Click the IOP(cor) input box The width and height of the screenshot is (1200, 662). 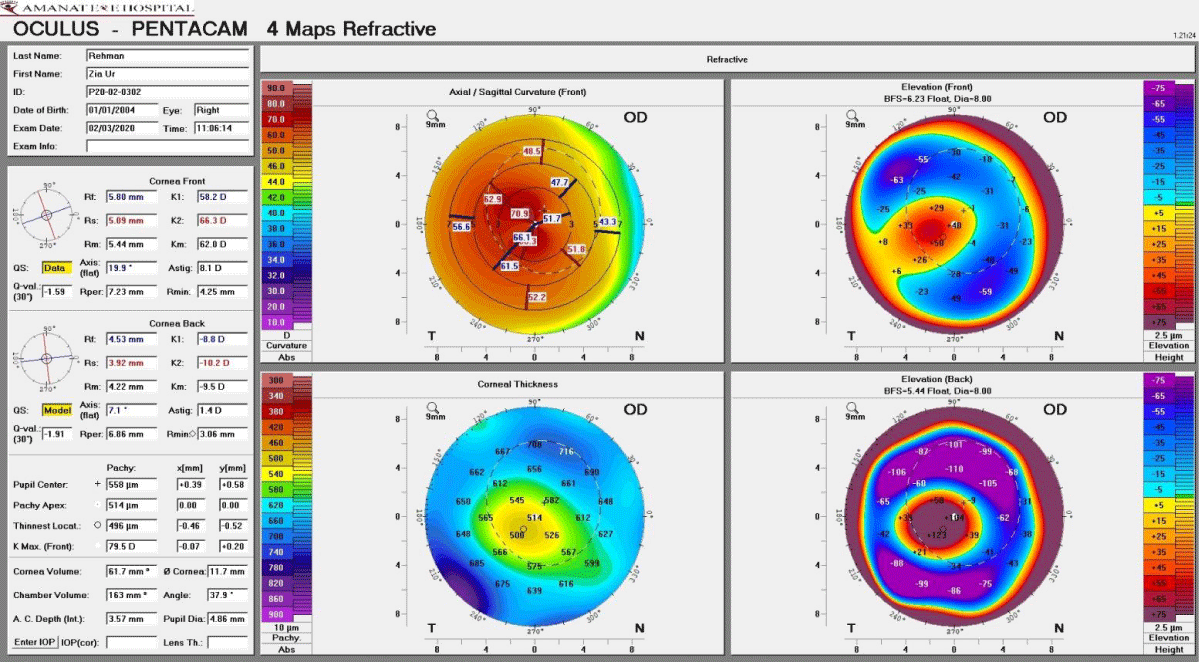pos(131,641)
